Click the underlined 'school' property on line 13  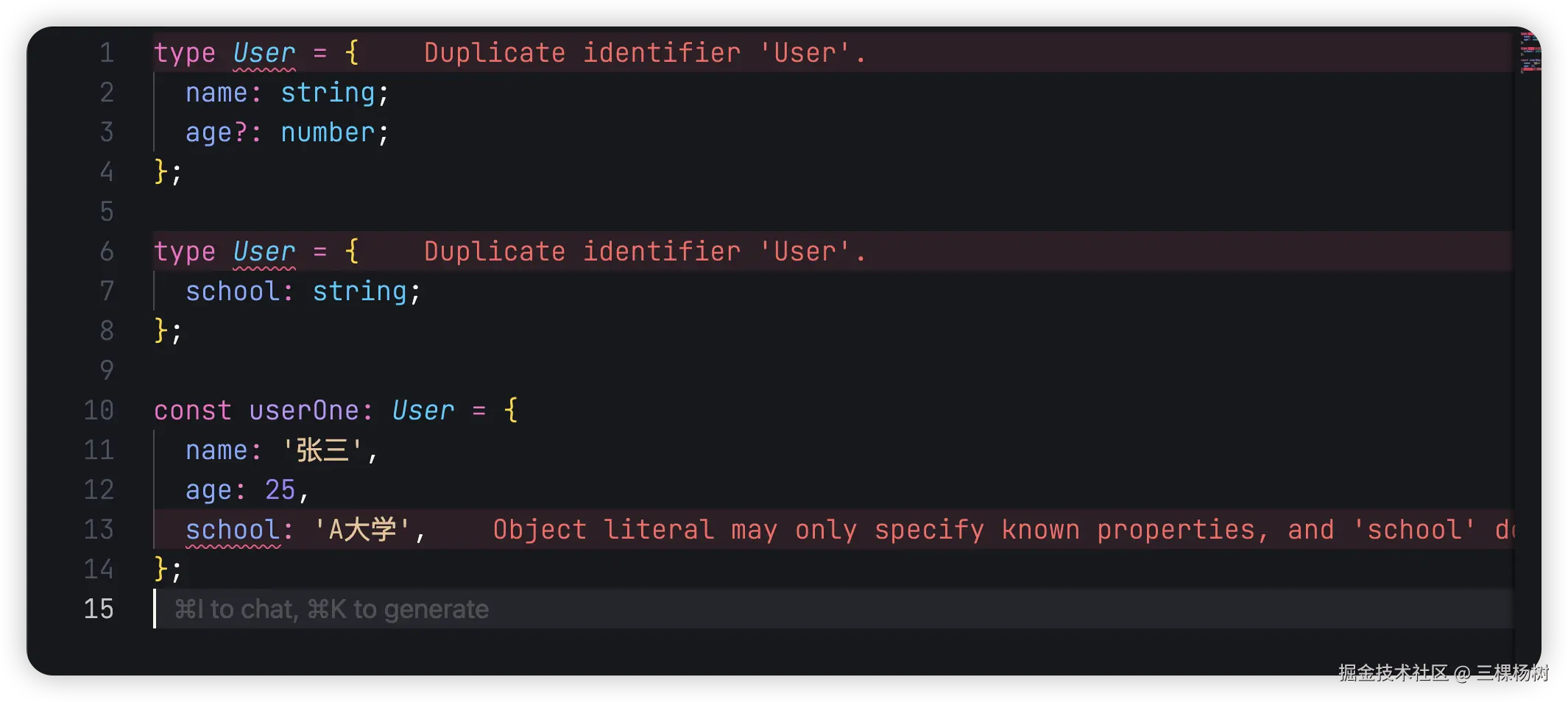point(233,530)
